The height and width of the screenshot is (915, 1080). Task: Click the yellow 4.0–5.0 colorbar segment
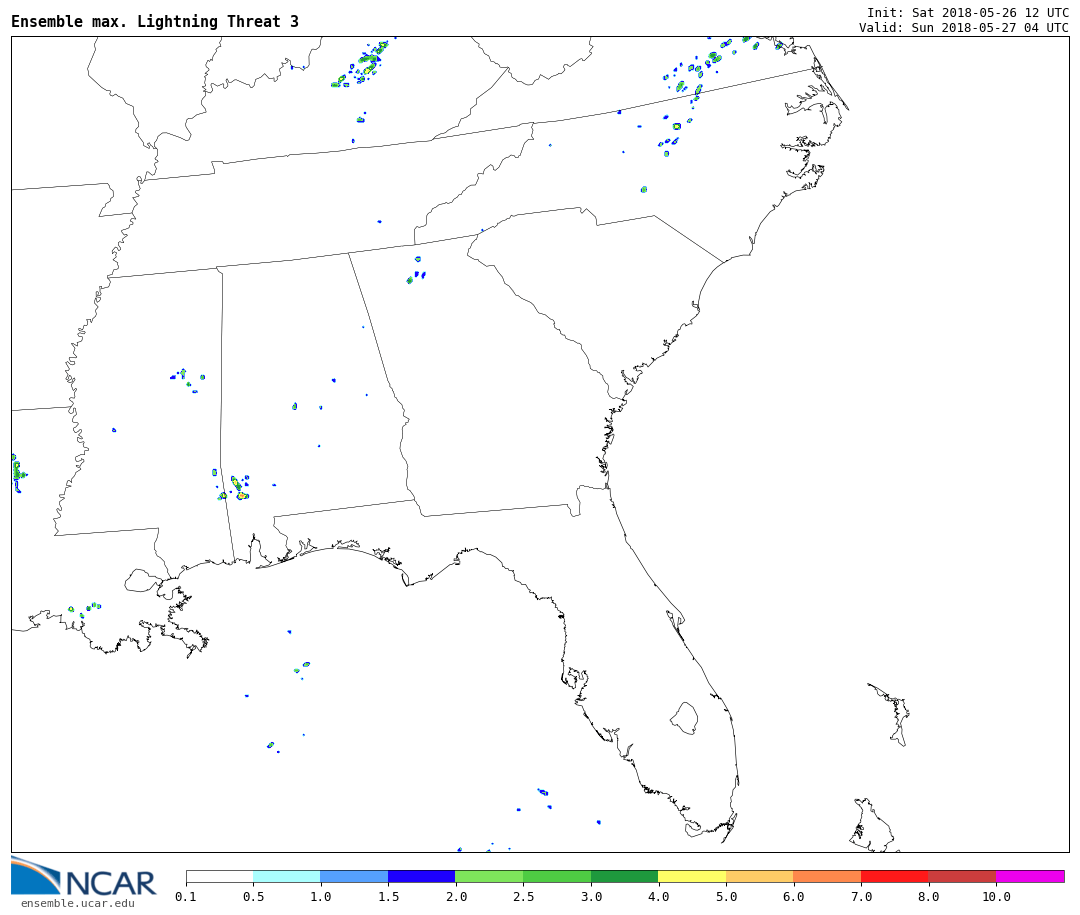pos(692,876)
